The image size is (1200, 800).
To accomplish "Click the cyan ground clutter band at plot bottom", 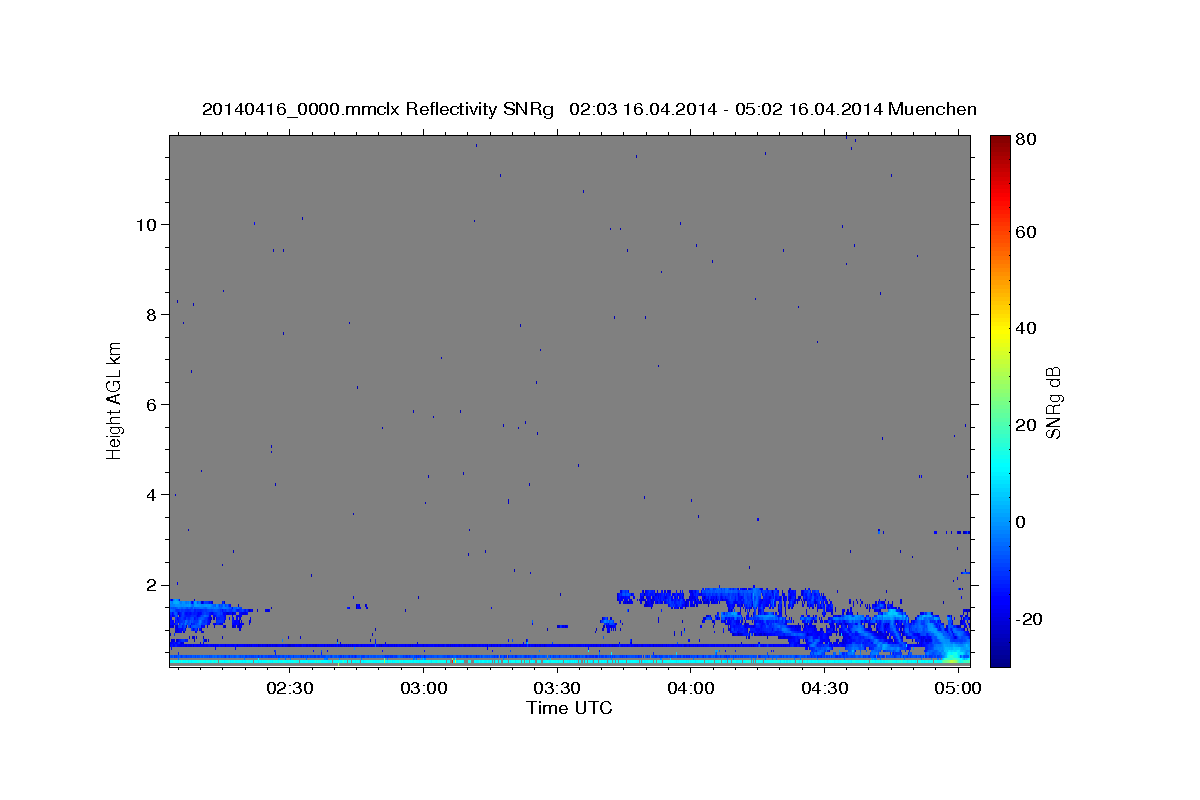I will [x=569, y=661].
